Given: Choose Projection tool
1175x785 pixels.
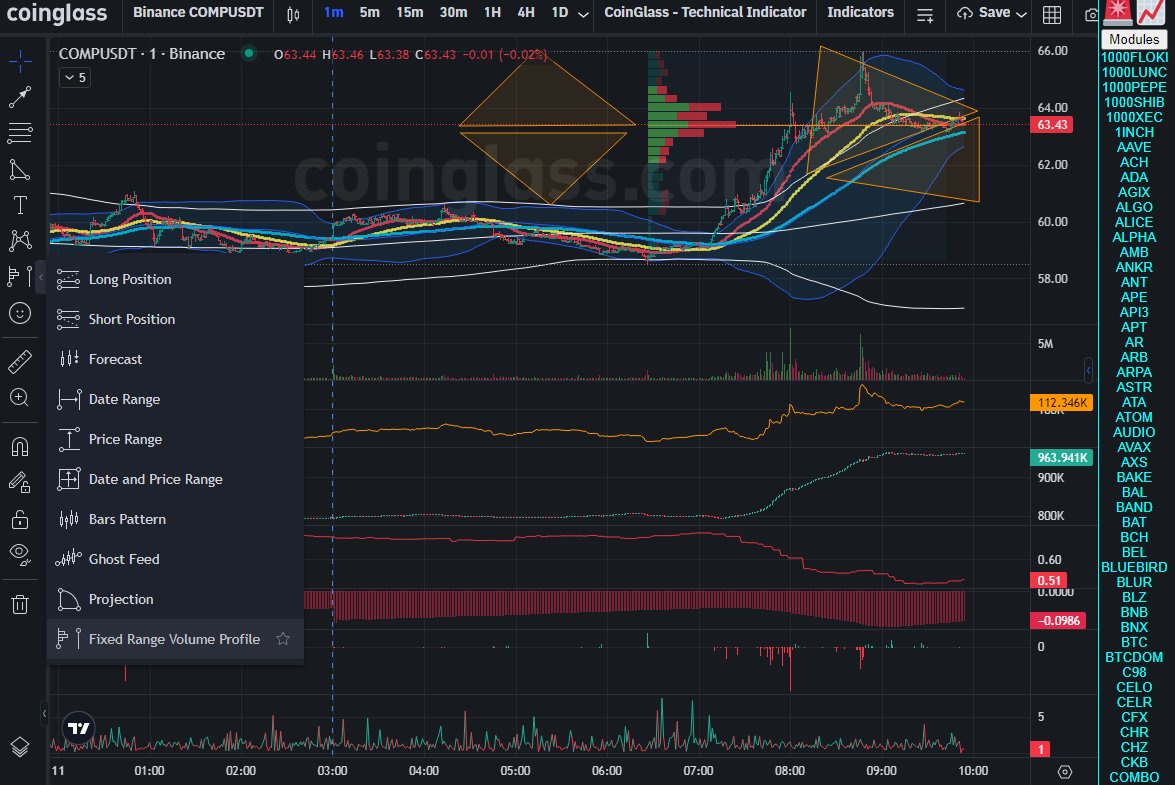Looking at the screenshot, I should coord(175,599).
